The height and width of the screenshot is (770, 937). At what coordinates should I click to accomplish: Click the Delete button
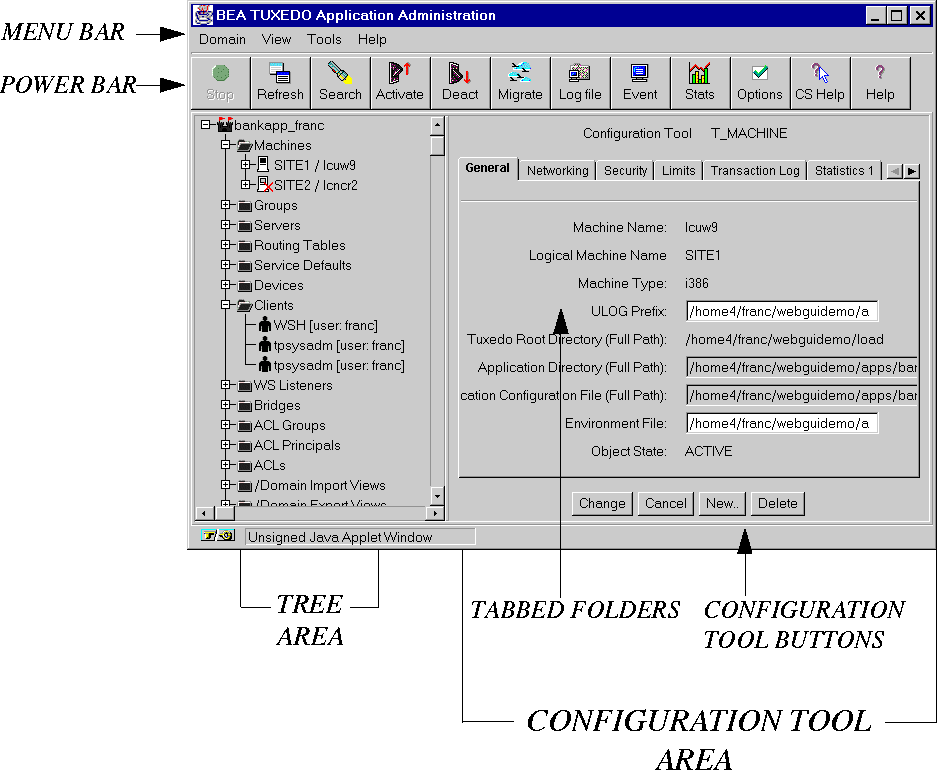[777, 504]
